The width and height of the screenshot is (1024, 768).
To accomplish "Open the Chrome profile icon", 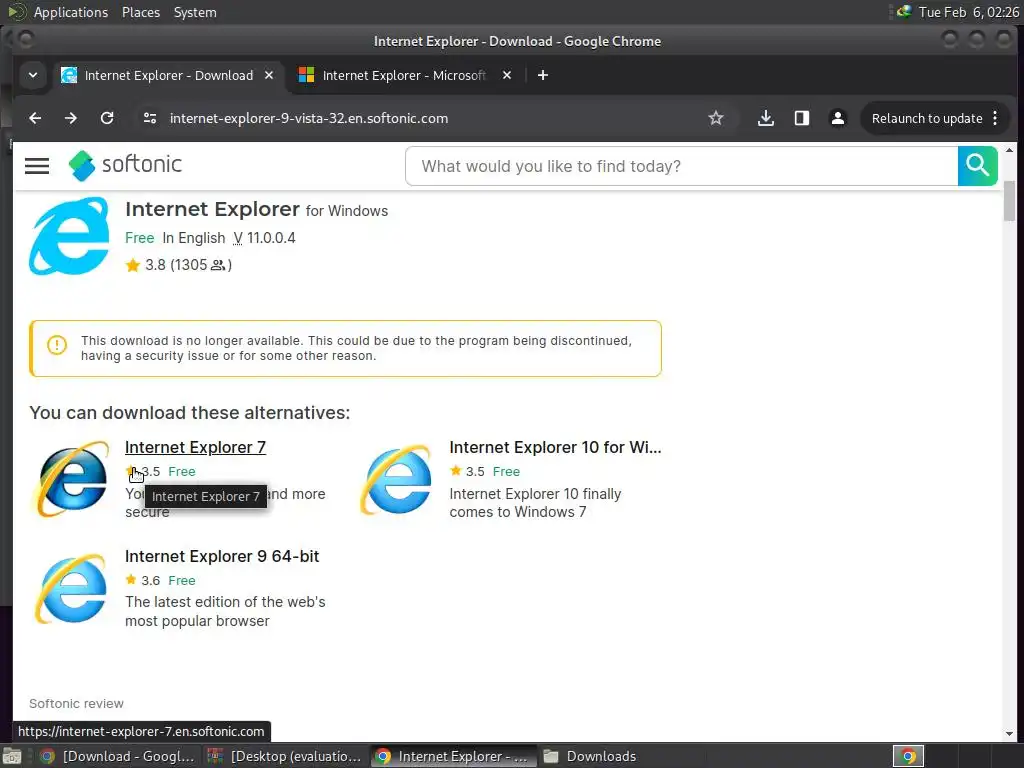I will click(837, 118).
